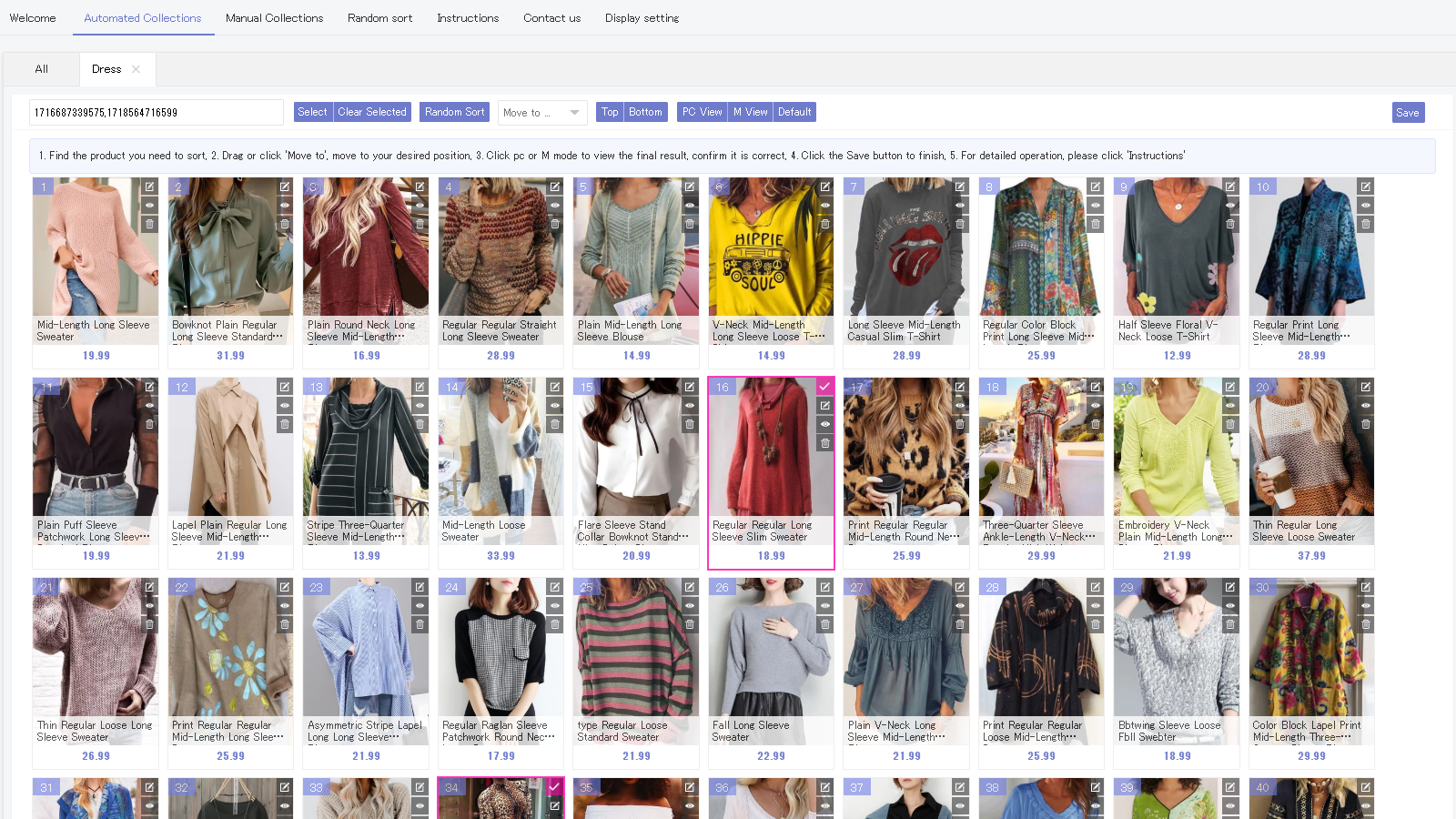The width and height of the screenshot is (1456, 819).
Task: Close the Dress tab with its X
Action: [x=136, y=68]
